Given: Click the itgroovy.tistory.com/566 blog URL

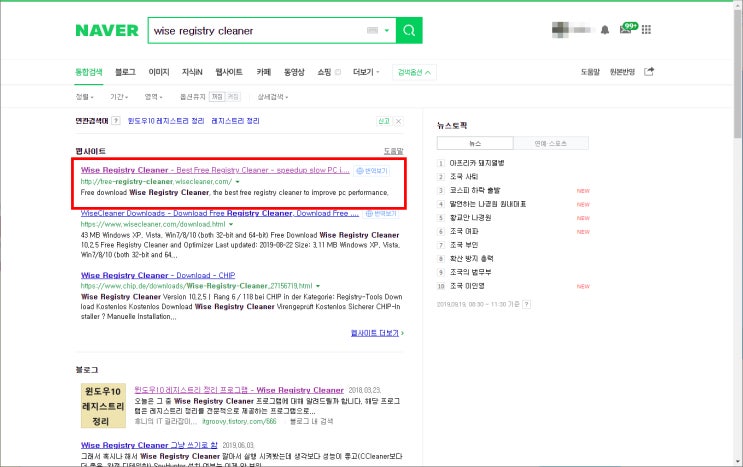Looking at the screenshot, I should click(x=239, y=421).
